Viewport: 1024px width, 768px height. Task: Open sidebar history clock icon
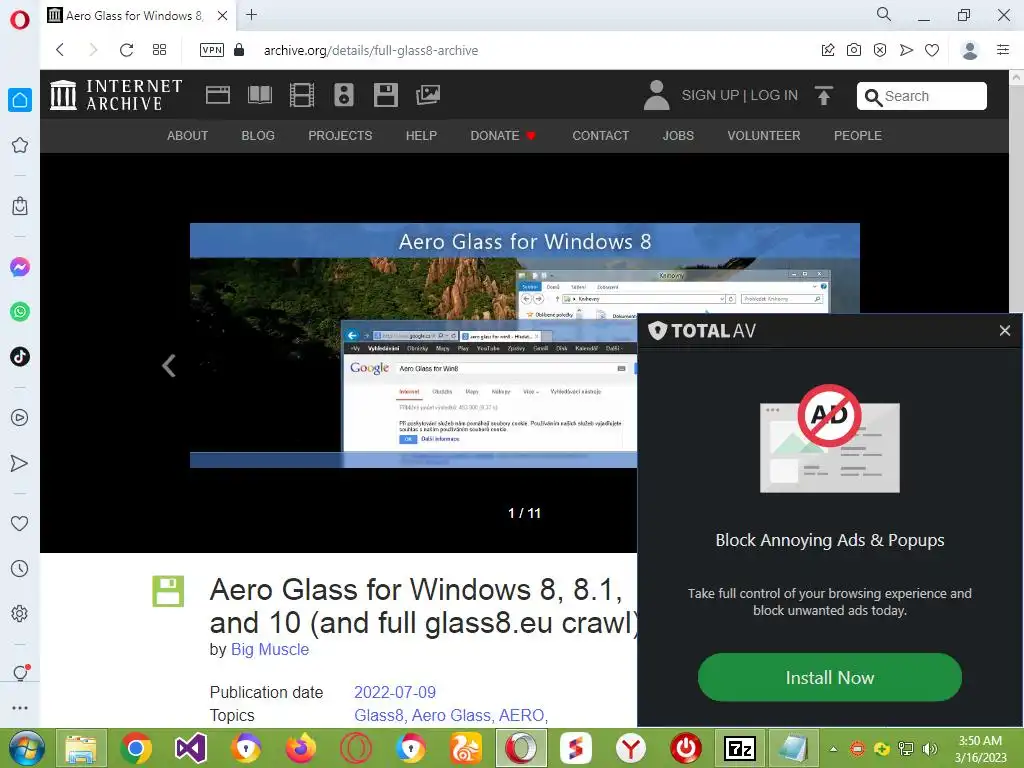[x=20, y=569]
